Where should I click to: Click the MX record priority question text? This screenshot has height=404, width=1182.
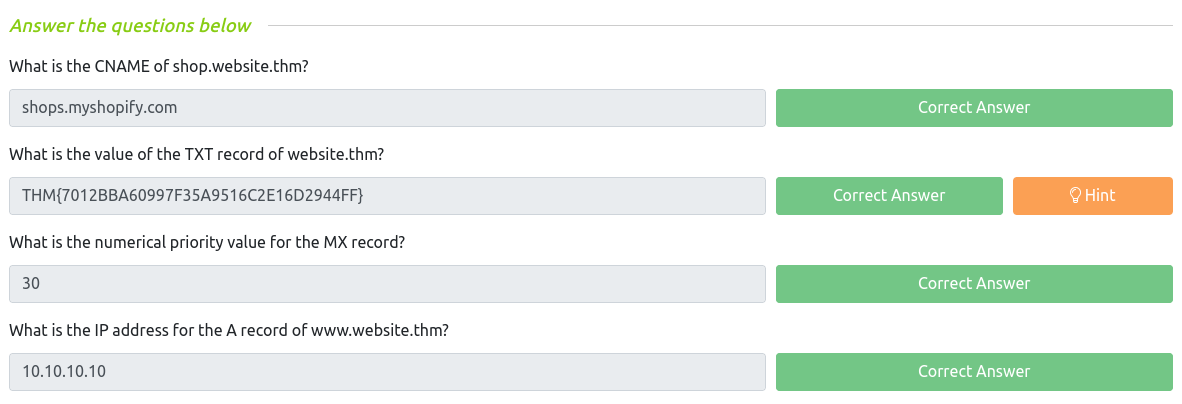[x=206, y=243]
